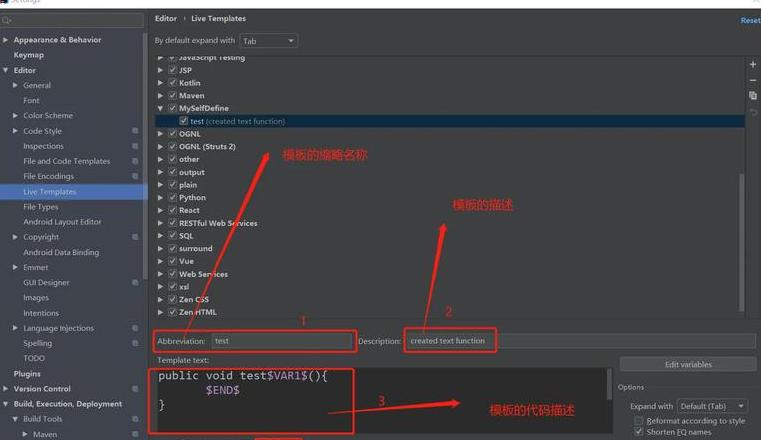This screenshot has width=761, height=440.
Task: Expand the Vue template group
Action: (160, 261)
